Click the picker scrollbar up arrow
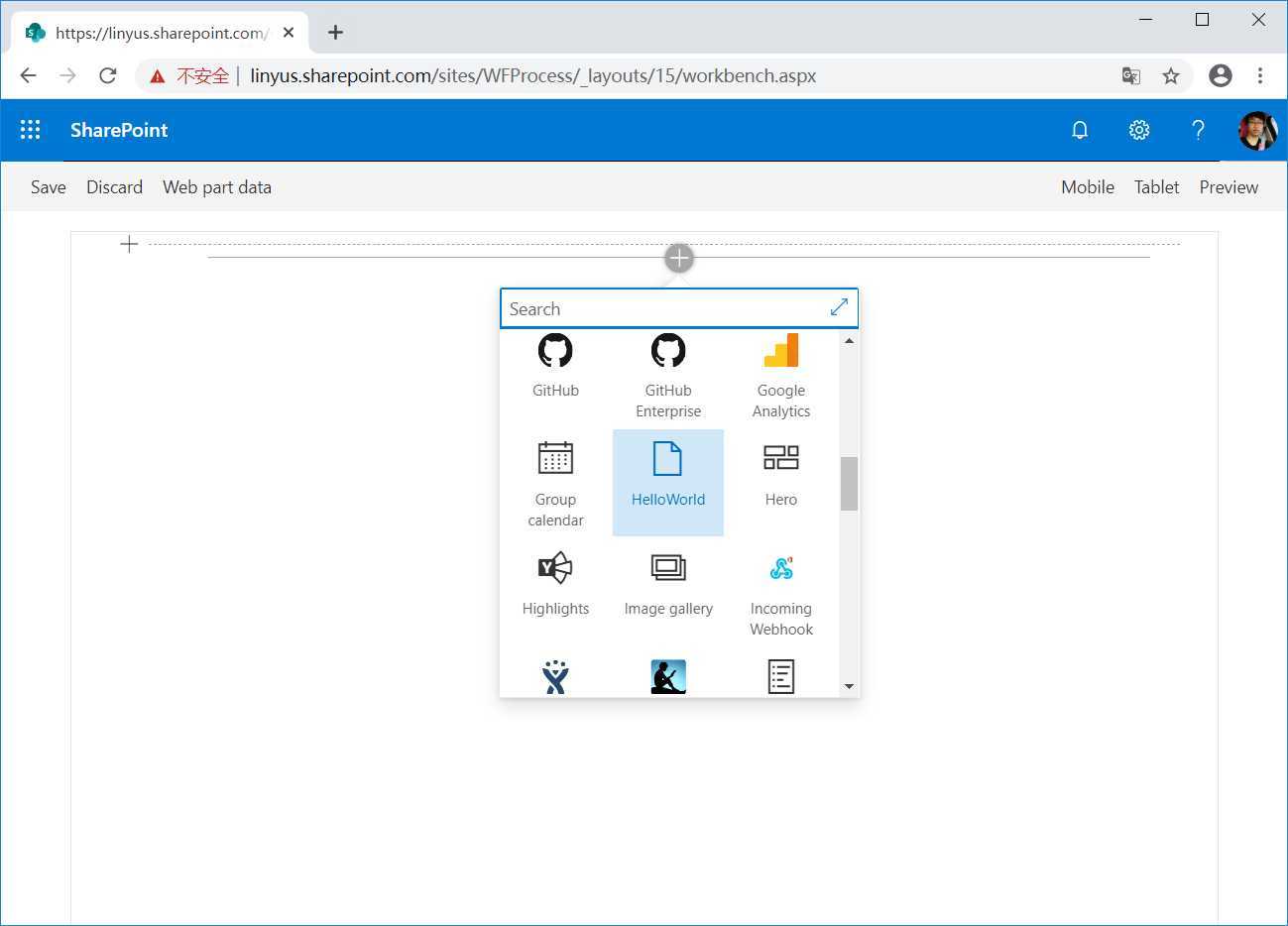1288x926 pixels. tap(849, 341)
